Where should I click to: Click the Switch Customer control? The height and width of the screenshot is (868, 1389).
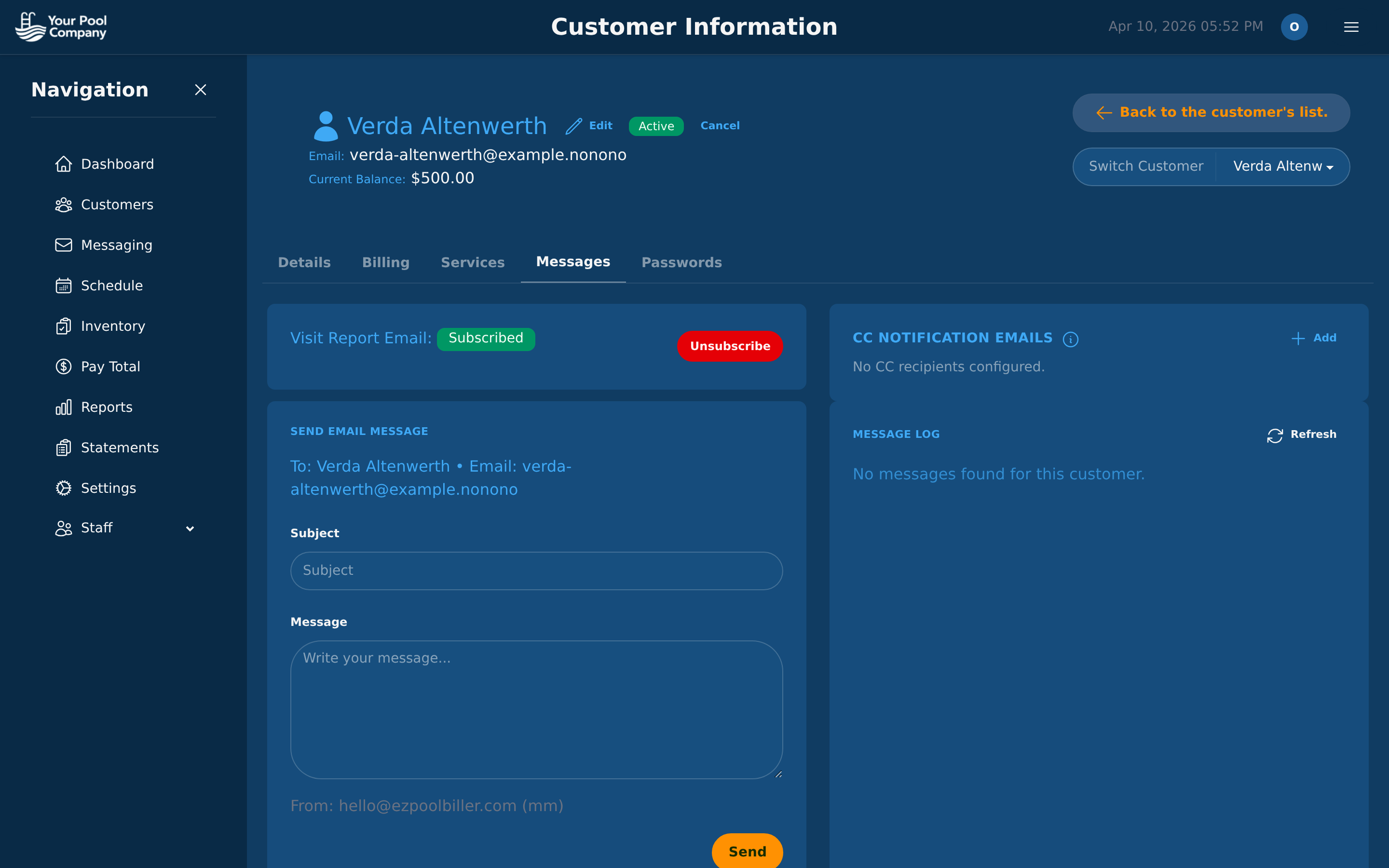(x=1145, y=166)
